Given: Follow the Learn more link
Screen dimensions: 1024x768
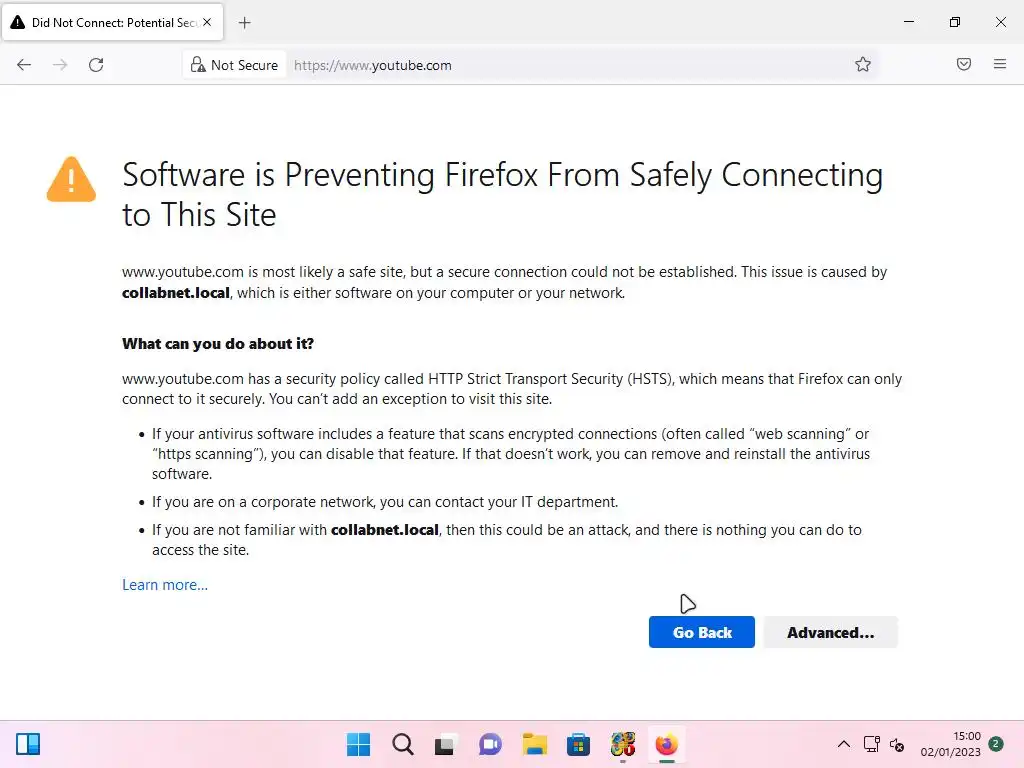Looking at the screenshot, I should [165, 585].
